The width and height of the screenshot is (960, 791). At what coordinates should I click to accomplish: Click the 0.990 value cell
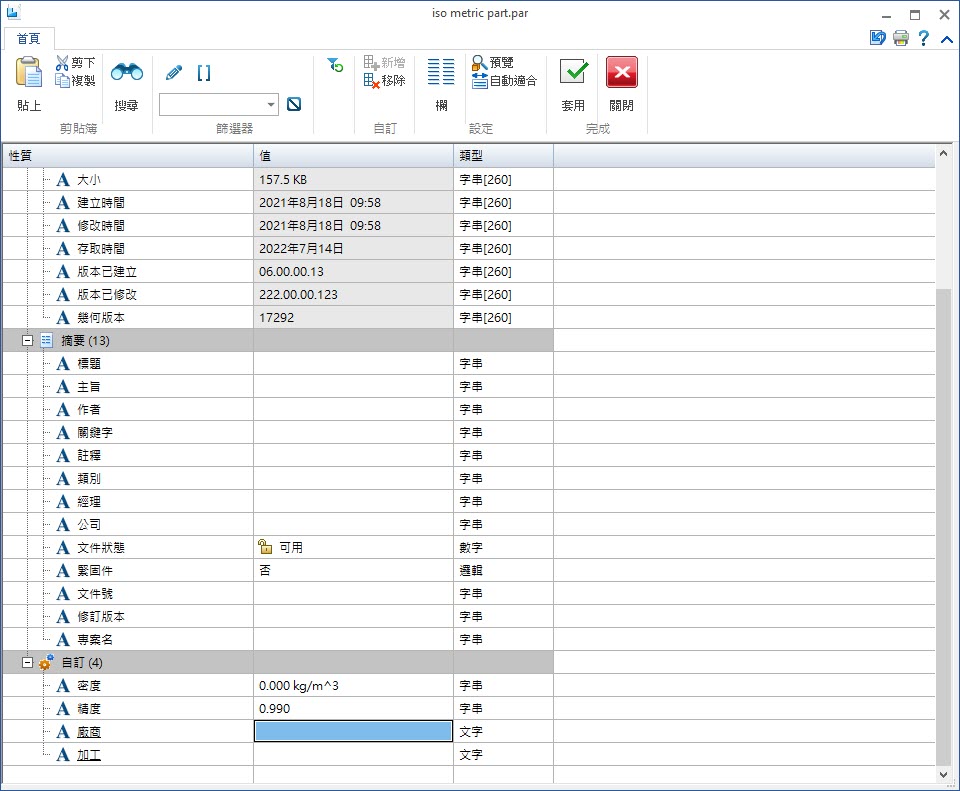tap(353, 708)
